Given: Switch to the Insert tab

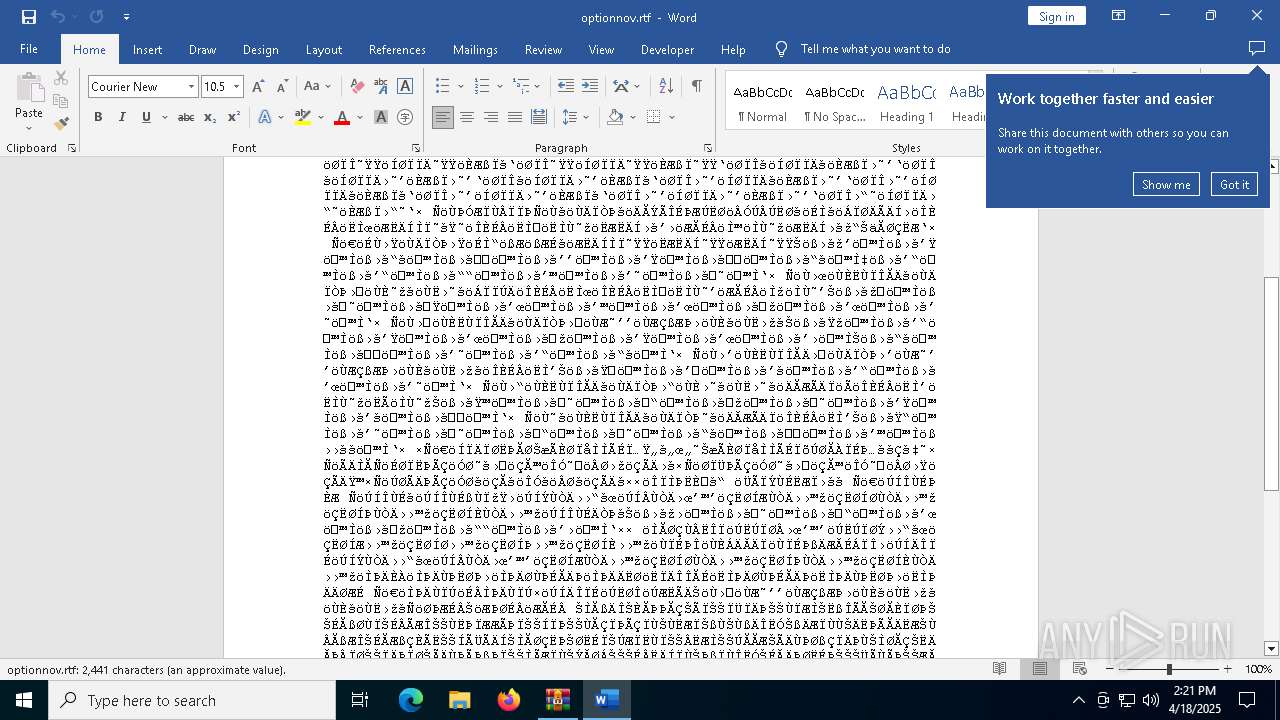Looking at the screenshot, I should click(147, 49).
